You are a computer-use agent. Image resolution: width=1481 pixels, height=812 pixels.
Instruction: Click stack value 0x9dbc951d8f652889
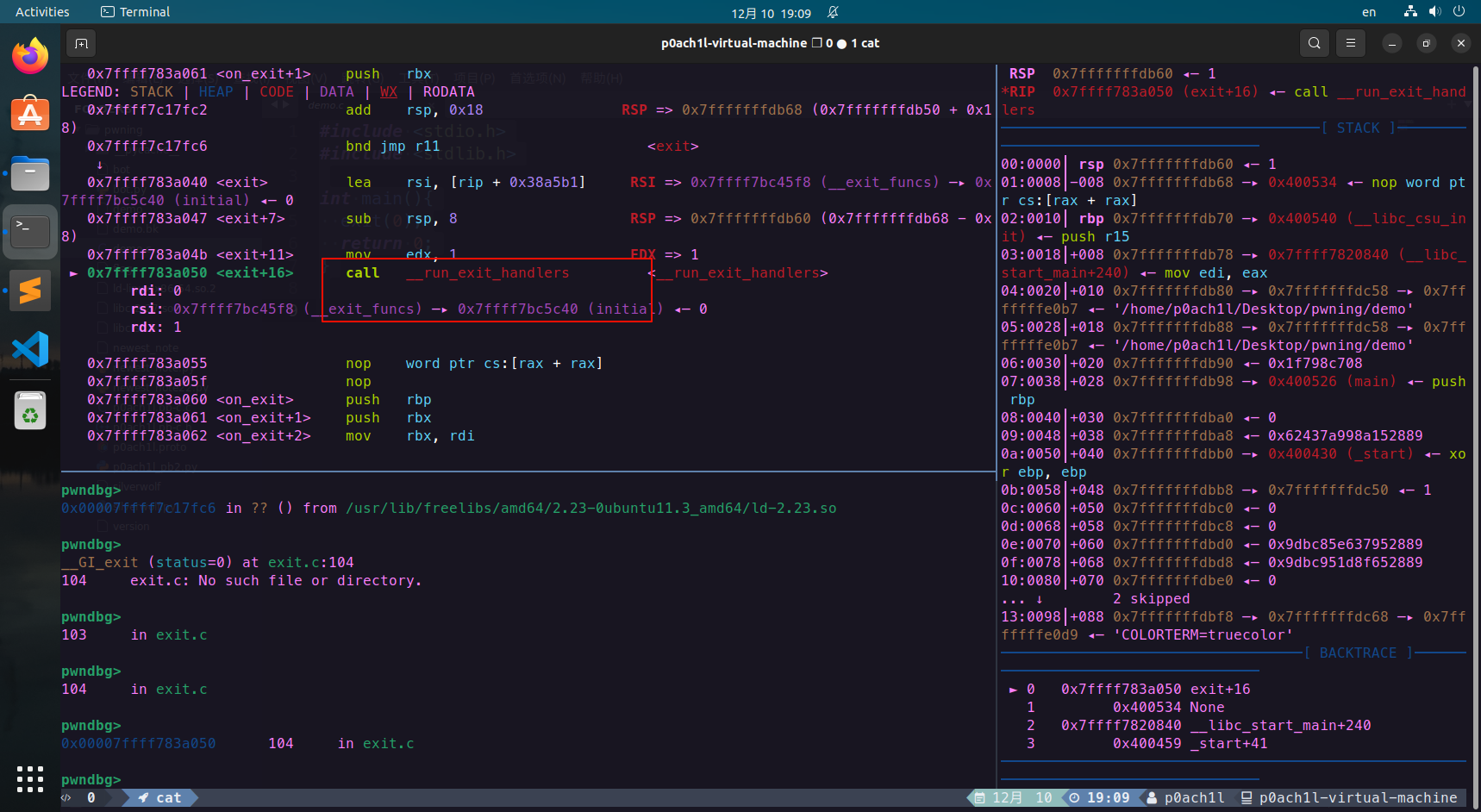point(1345,563)
